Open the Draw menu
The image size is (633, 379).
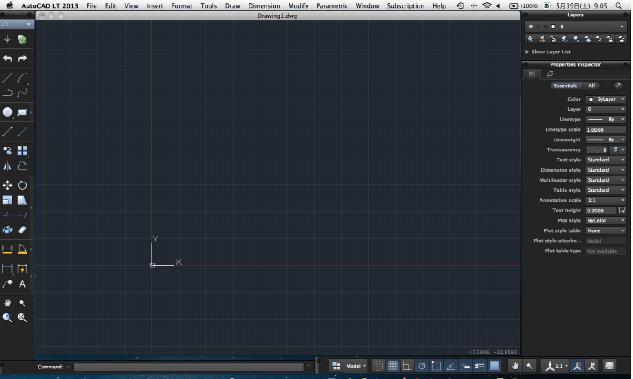click(x=233, y=6)
